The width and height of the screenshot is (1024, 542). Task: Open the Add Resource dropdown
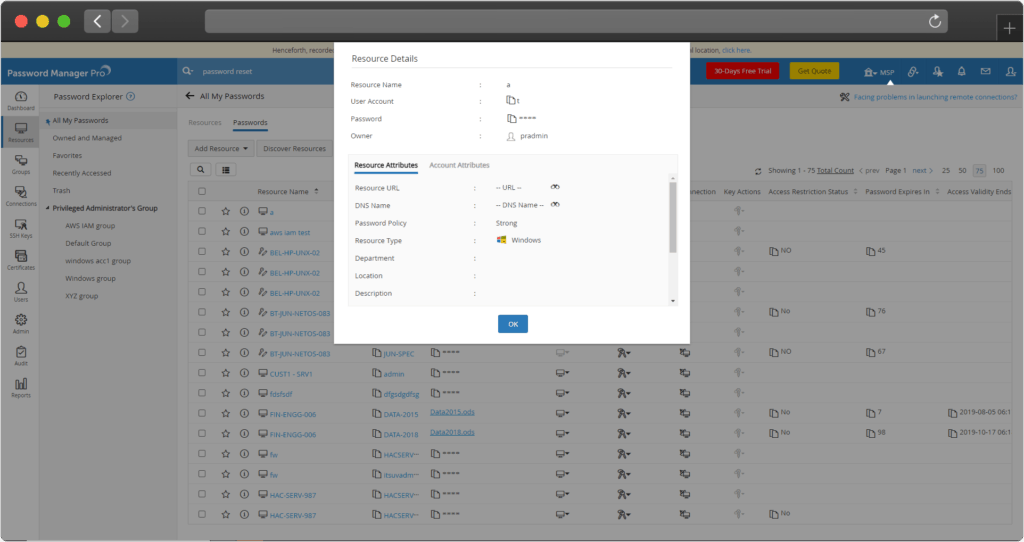pos(221,148)
